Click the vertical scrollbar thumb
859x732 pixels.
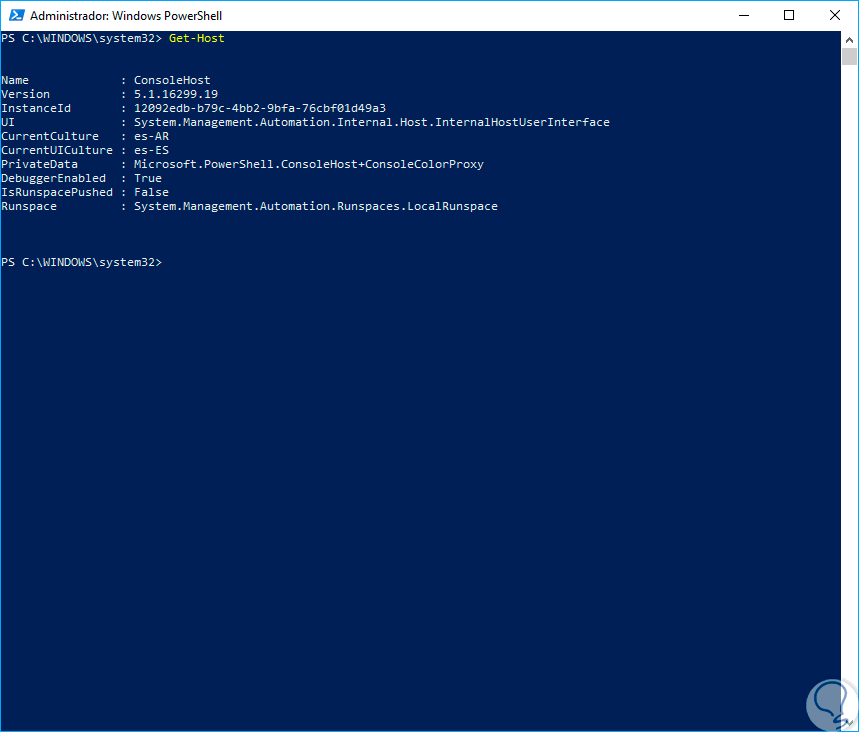[x=849, y=56]
